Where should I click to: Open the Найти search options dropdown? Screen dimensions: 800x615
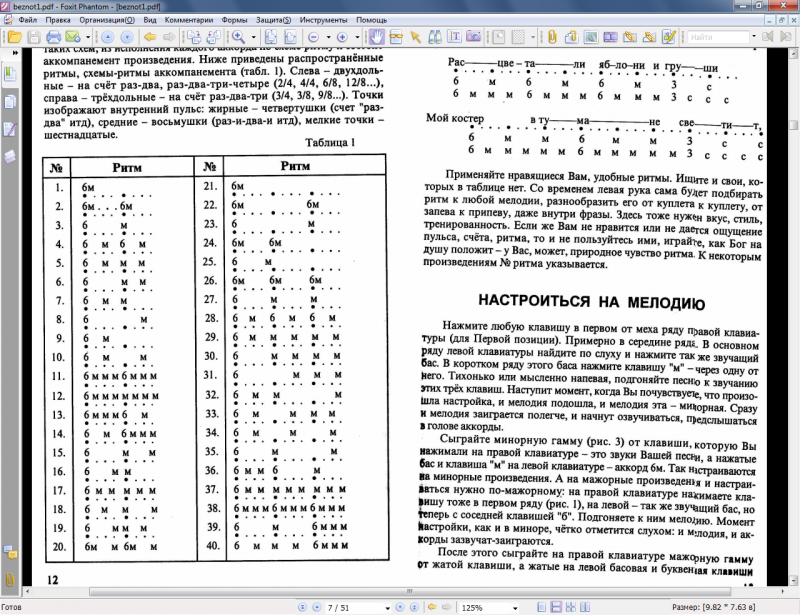754,37
